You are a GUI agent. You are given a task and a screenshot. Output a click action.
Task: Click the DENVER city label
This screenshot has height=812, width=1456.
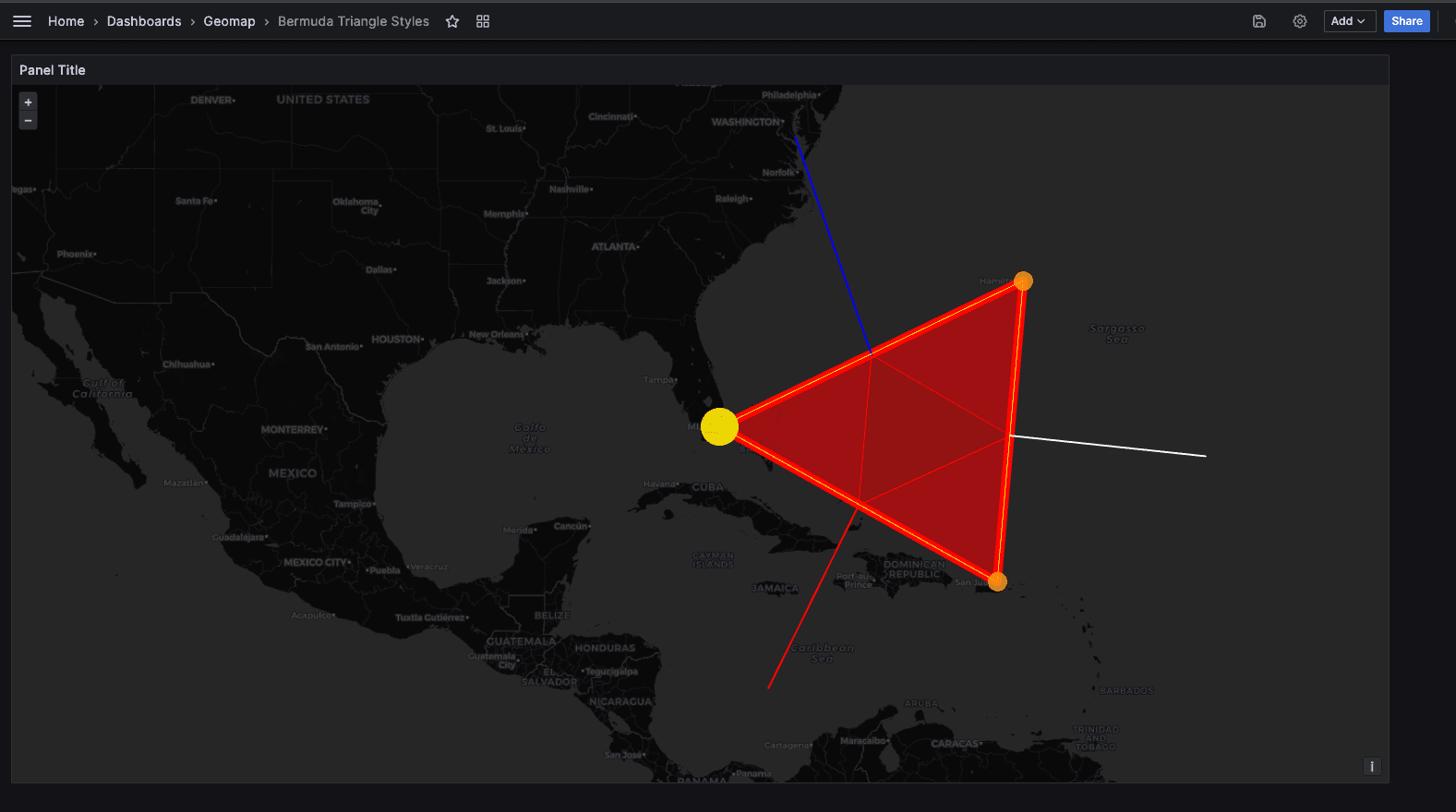coord(212,100)
